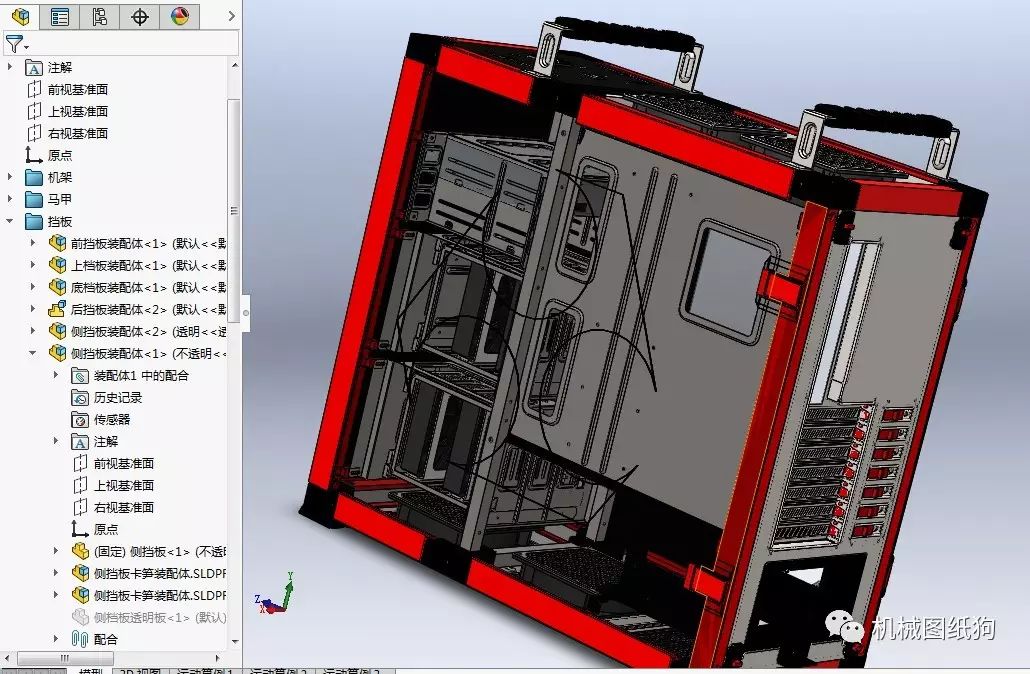Collapse the 侧挡板装配体<1> subassembly
Screen dimensions: 1030x674
[x=33, y=353]
